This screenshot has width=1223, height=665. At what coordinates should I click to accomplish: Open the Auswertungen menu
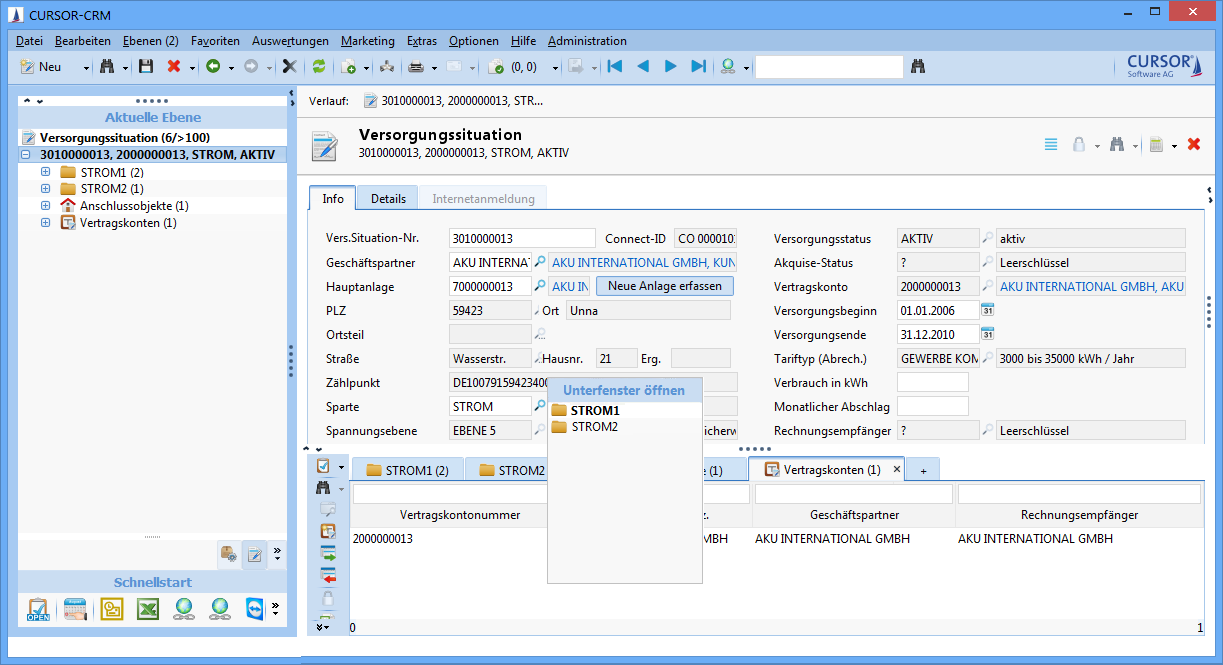tap(290, 41)
